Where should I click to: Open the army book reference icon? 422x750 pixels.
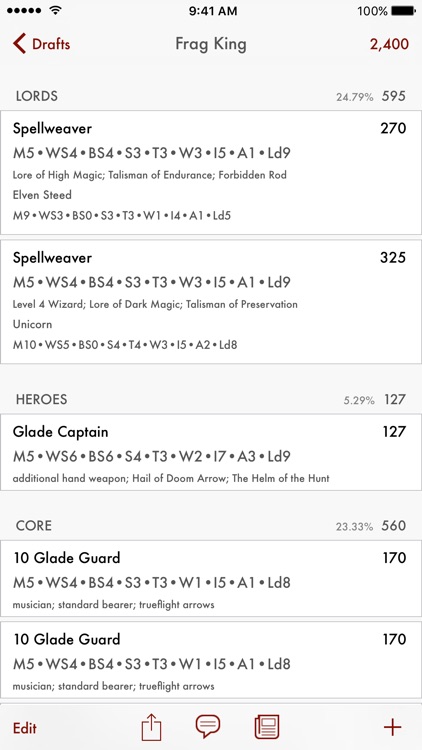[x=267, y=728]
